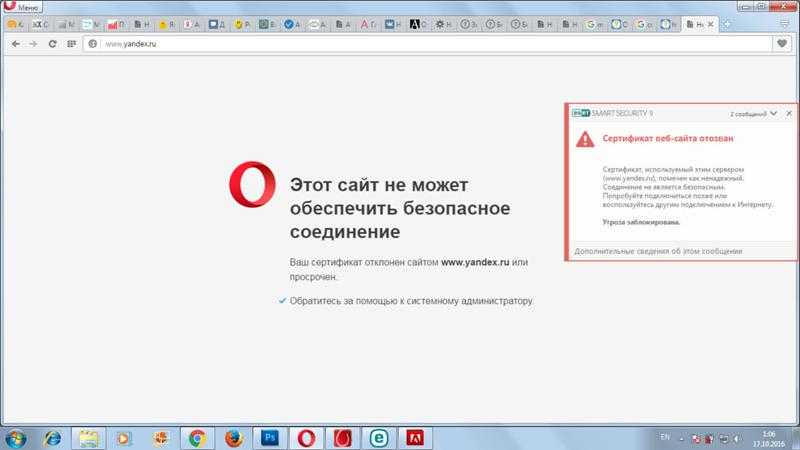Click the site info globe icon in address bar
Viewport: 800px width, 450px height.
click(x=92, y=44)
